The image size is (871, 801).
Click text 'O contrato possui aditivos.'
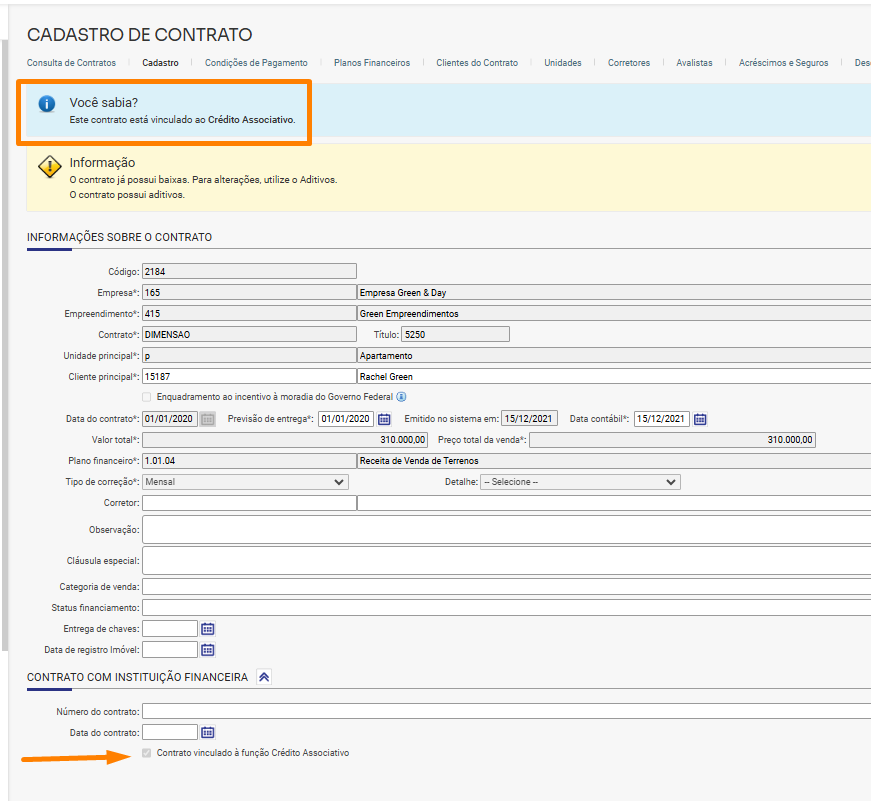[127, 195]
